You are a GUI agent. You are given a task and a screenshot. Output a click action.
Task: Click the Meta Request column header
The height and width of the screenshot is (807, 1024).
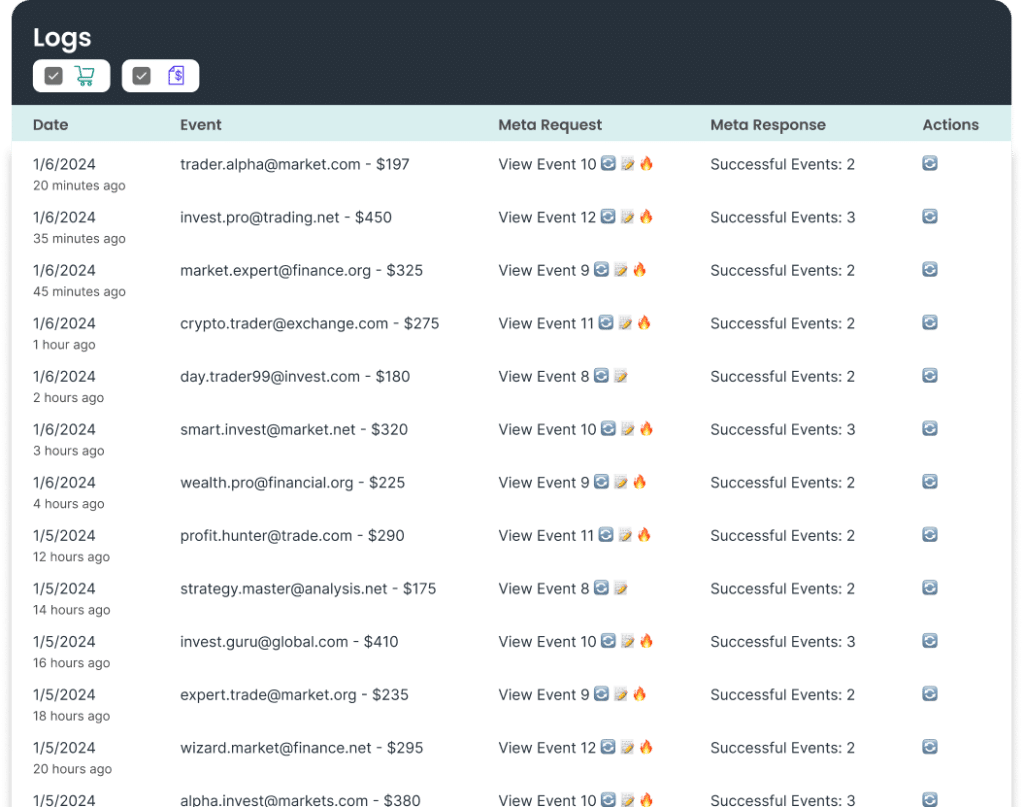click(x=550, y=125)
